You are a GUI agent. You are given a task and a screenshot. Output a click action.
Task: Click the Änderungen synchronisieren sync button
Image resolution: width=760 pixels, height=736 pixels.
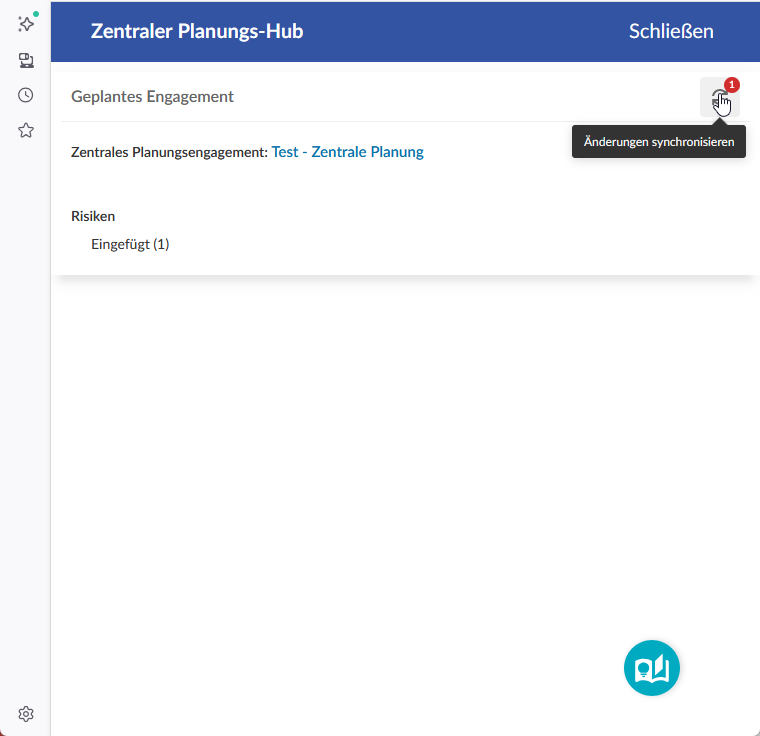(x=719, y=97)
